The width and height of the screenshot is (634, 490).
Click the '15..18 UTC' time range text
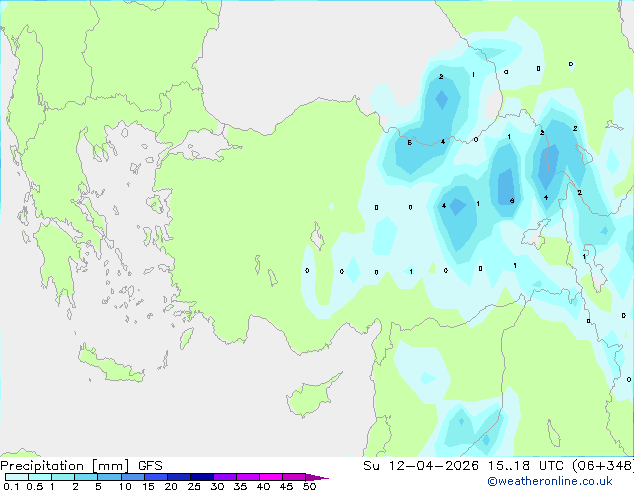coord(525,466)
